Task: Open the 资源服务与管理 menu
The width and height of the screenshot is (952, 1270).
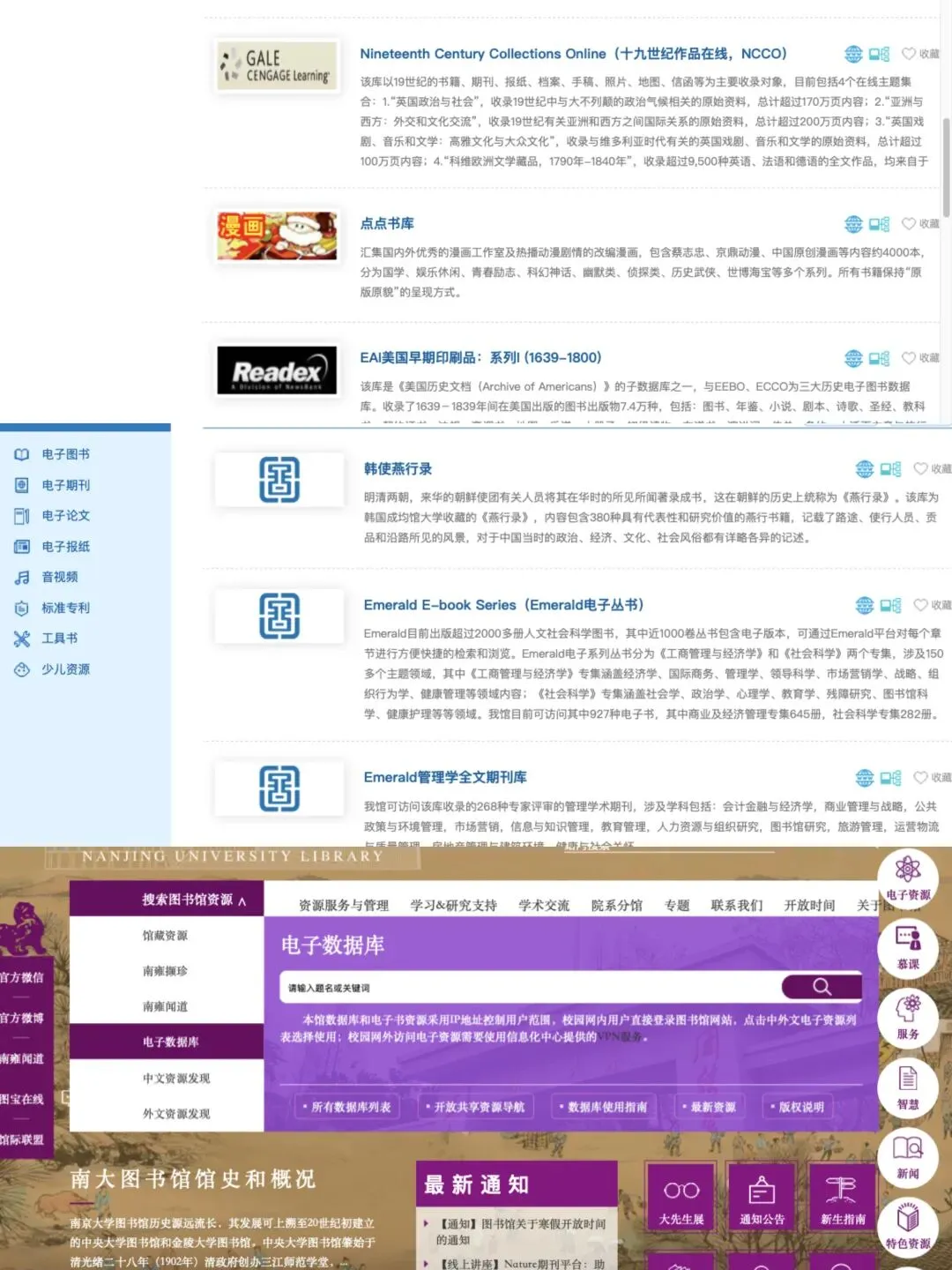Action: (344, 906)
